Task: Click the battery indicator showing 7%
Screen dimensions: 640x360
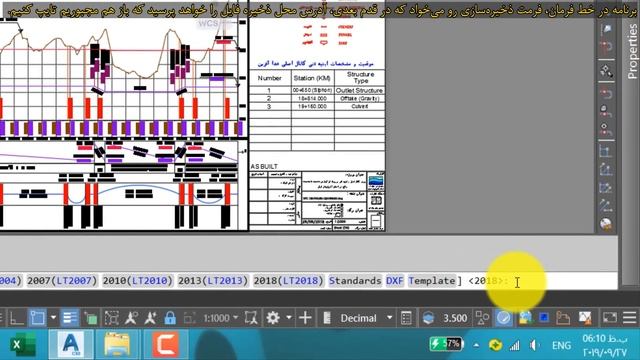Action: [x=446, y=344]
